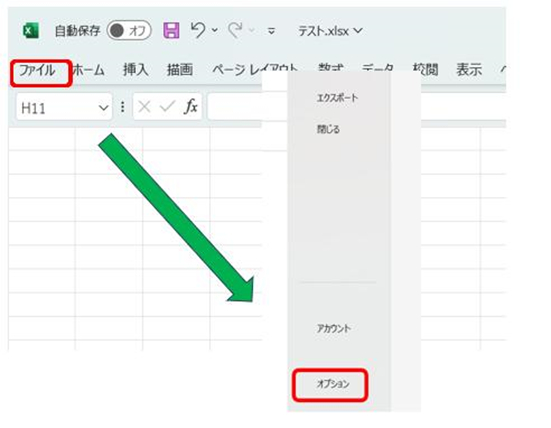
Task: Open the undo history dropdown arrow
Action: click(215, 31)
